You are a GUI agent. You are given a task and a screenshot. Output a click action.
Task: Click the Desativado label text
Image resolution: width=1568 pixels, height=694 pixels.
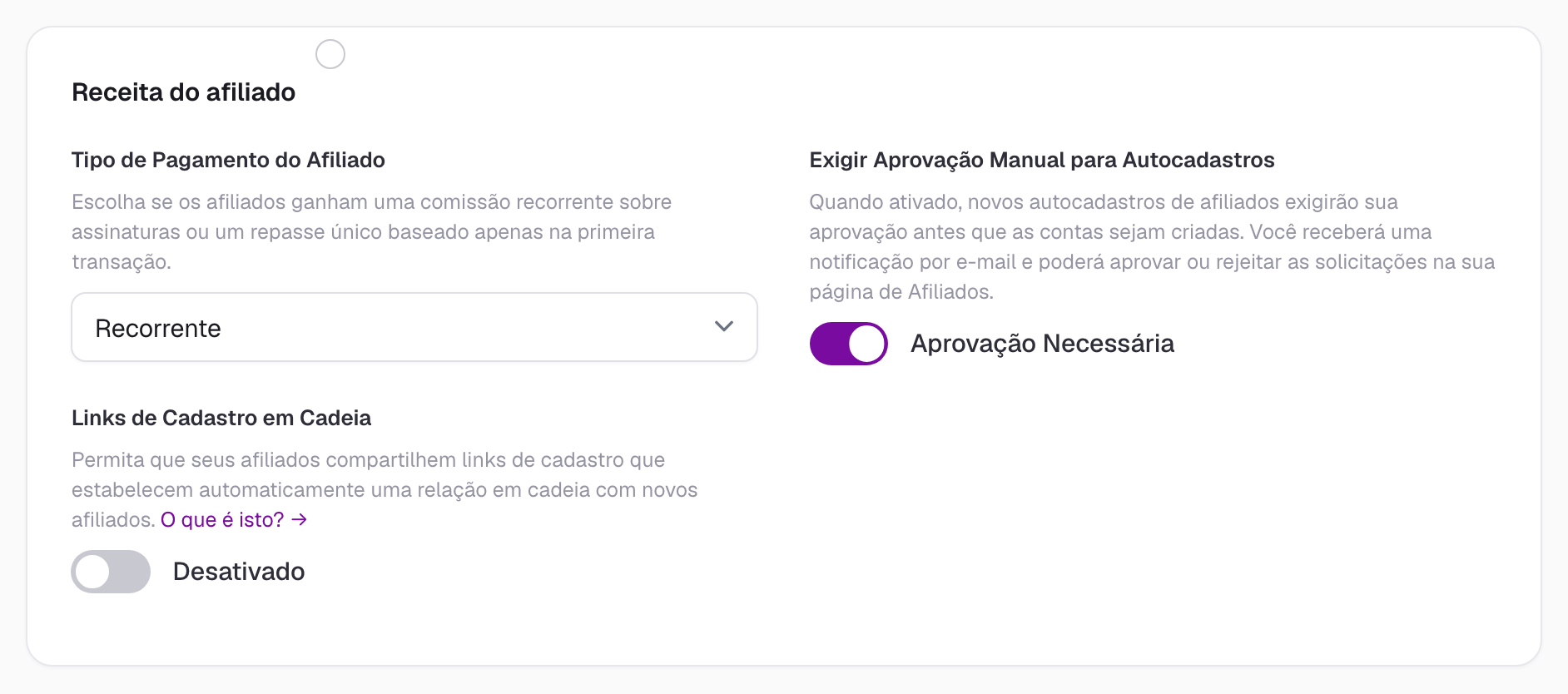[x=239, y=572]
